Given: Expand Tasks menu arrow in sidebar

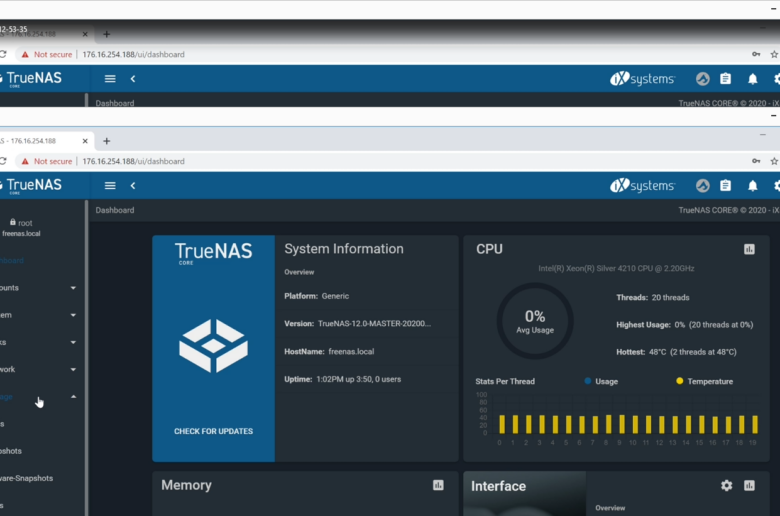Looking at the screenshot, I should coord(73,342).
